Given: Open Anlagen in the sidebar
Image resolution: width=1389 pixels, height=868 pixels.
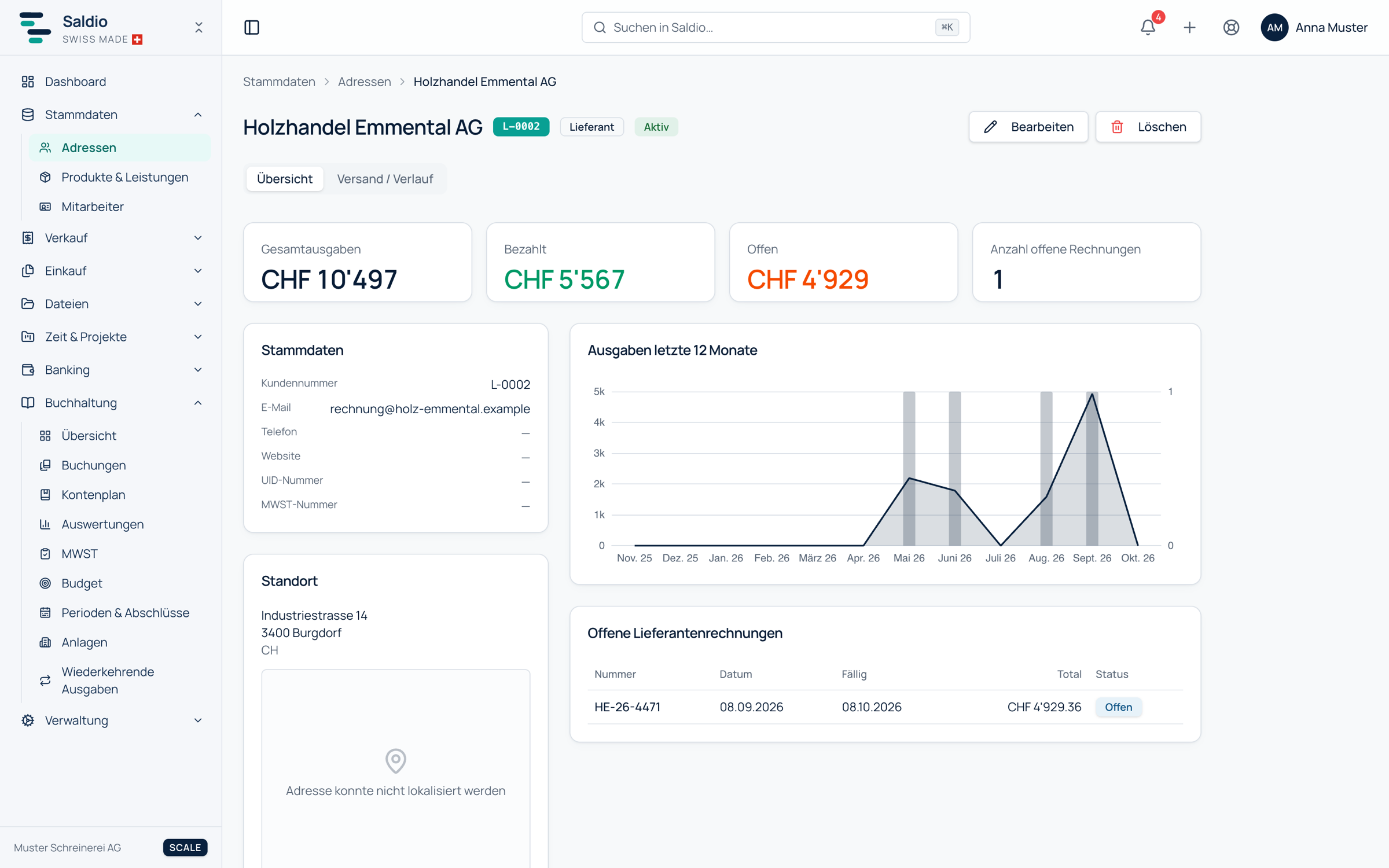Looking at the screenshot, I should tap(120, 642).
